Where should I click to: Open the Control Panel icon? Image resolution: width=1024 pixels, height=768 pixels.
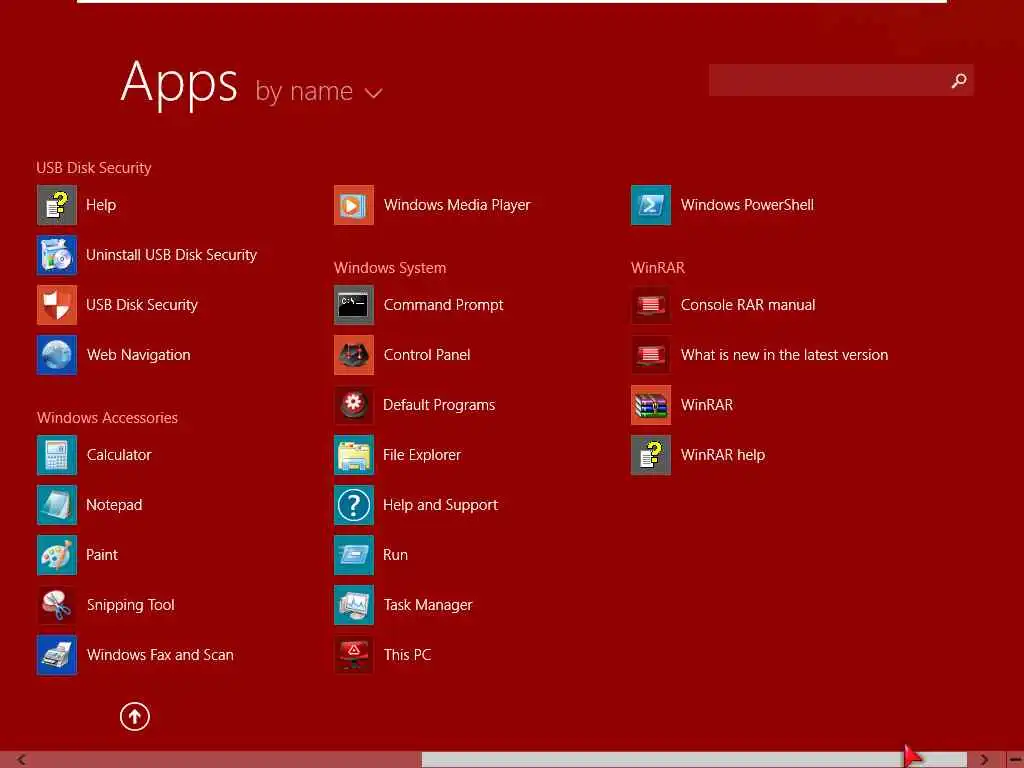354,355
